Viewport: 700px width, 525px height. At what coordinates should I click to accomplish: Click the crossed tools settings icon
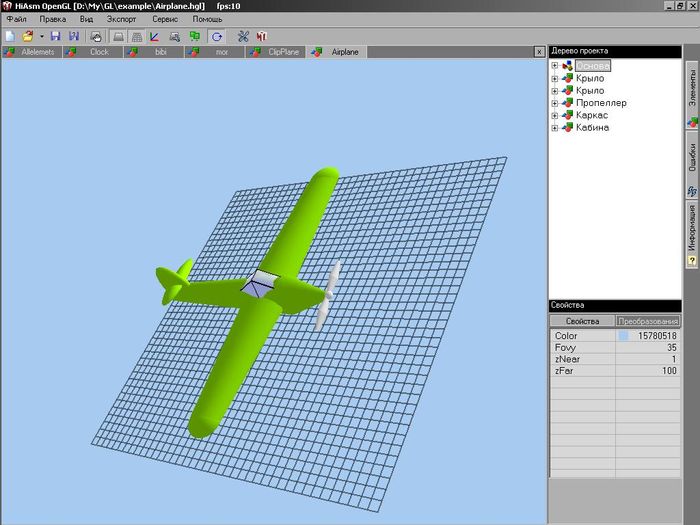coord(243,36)
